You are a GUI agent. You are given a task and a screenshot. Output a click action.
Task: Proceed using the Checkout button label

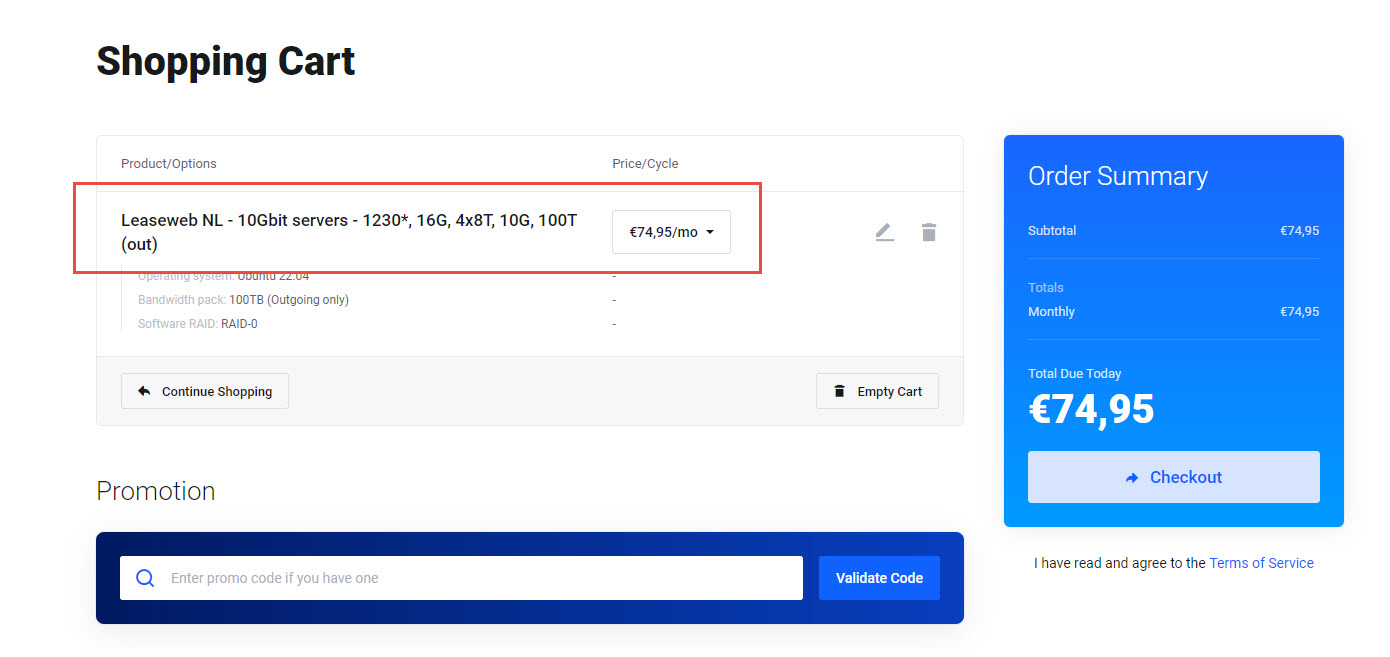[1185, 477]
